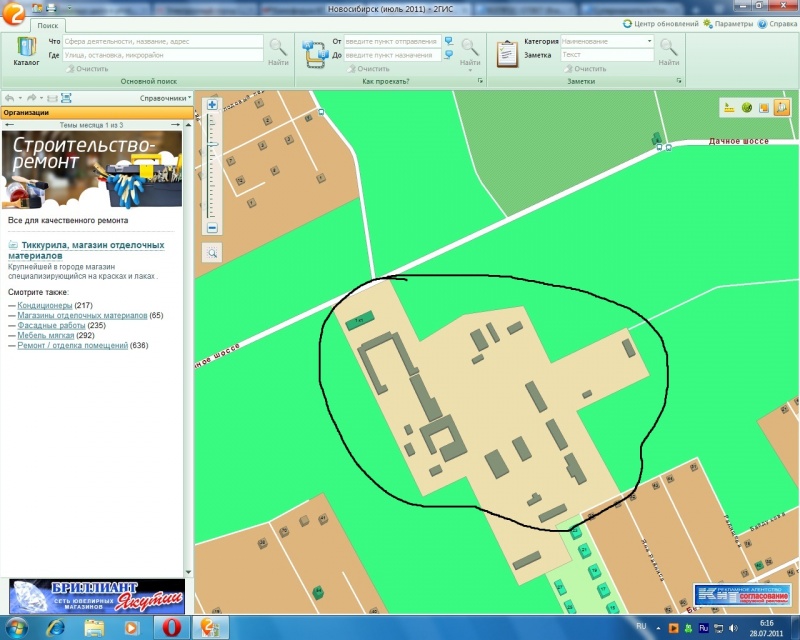Zoom out with the map minus button

point(212,228)
